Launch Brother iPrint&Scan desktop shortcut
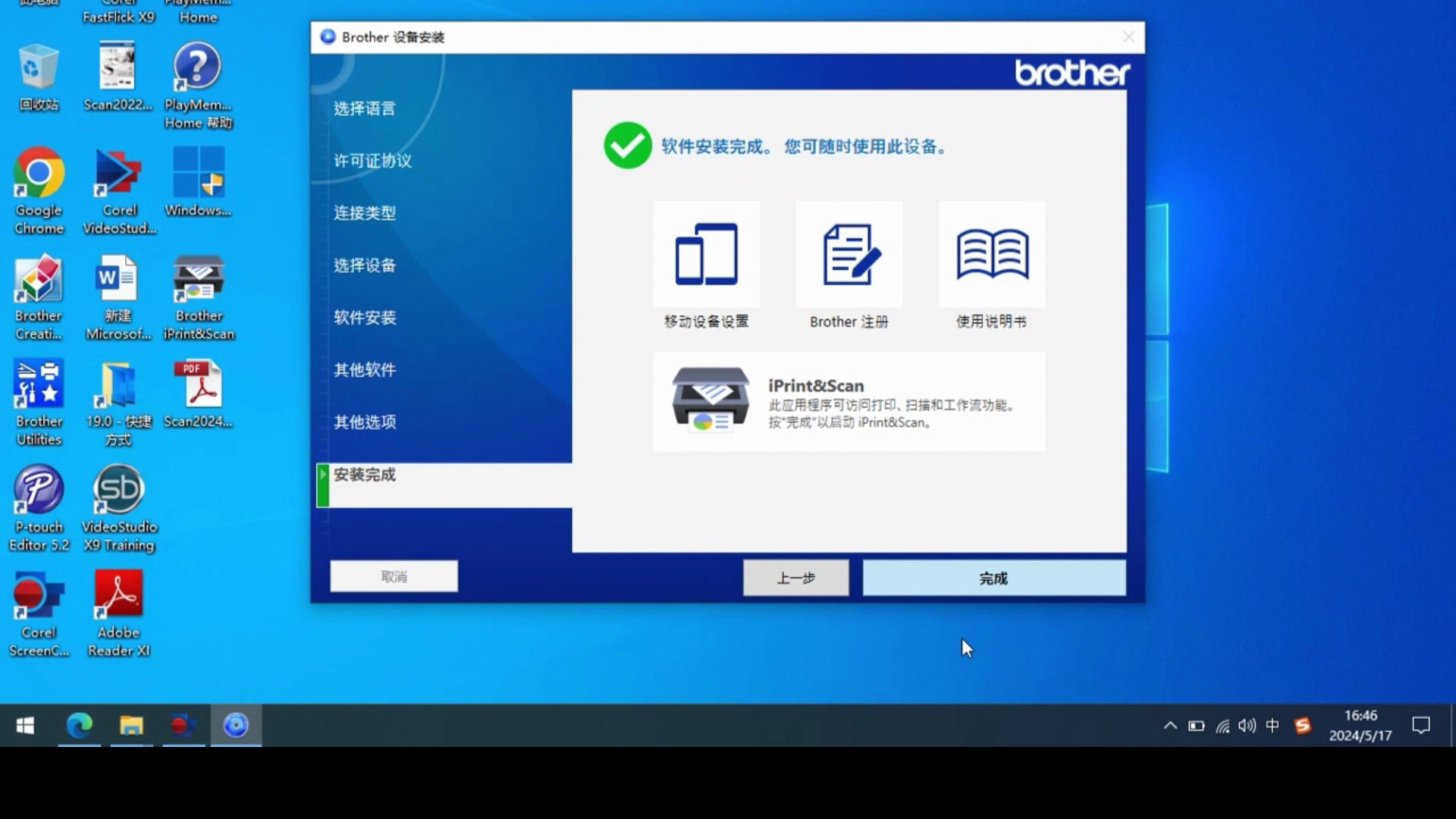Viewport: 1456px width, 819px height. (199, 298)
